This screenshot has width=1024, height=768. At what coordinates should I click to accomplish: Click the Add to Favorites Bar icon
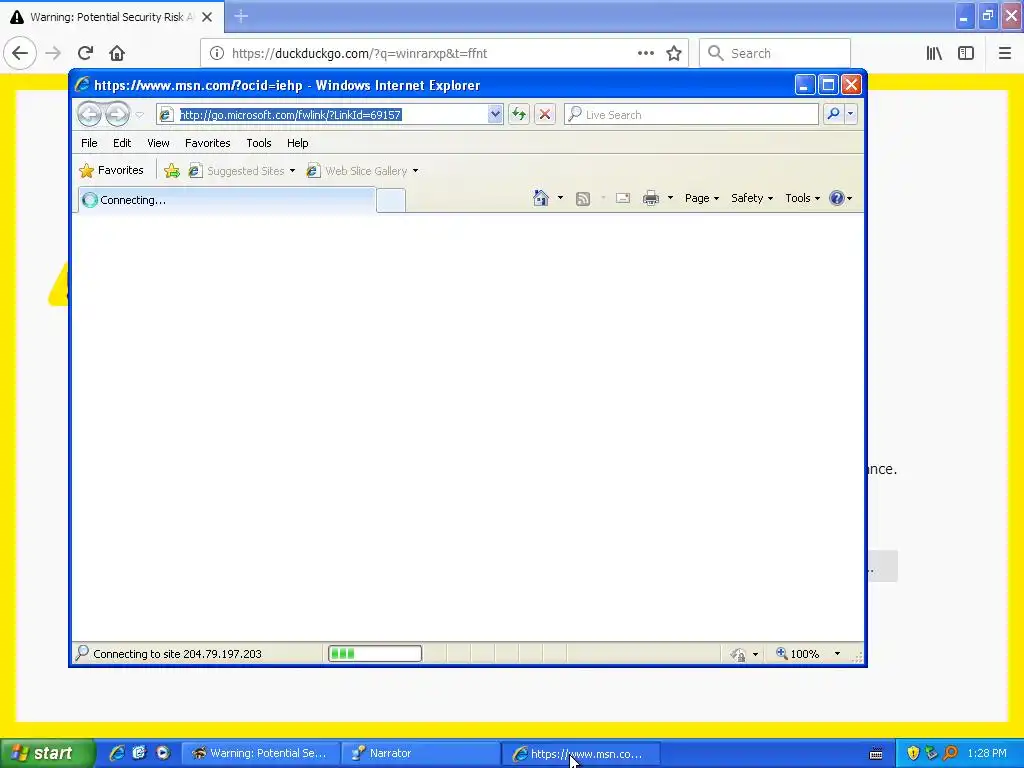[172, 171]
